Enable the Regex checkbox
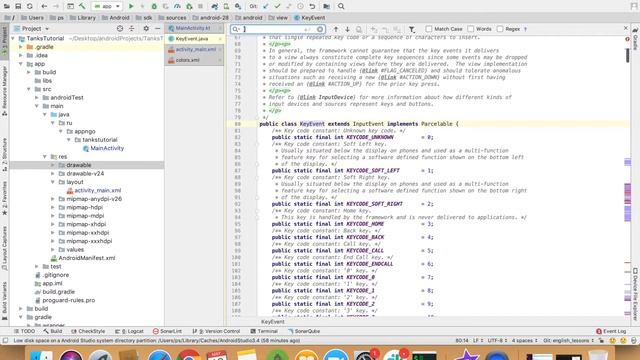The width and height of the screenshot is (640, 360). click(x=500, y=29)
